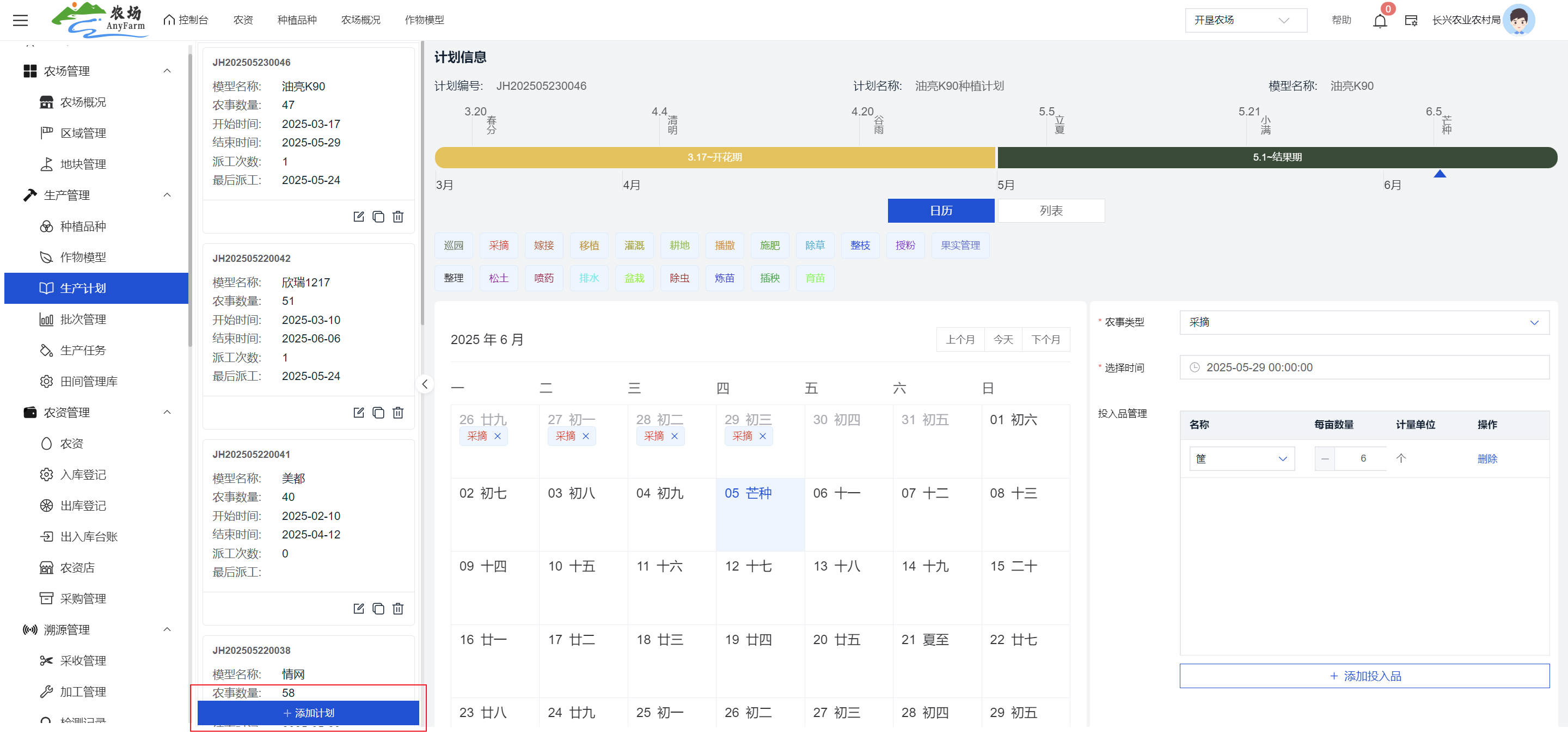Delete plan JH202505220041 with trash icon
This screenshot has height=735, width=1568.
[x=398, y=609]
